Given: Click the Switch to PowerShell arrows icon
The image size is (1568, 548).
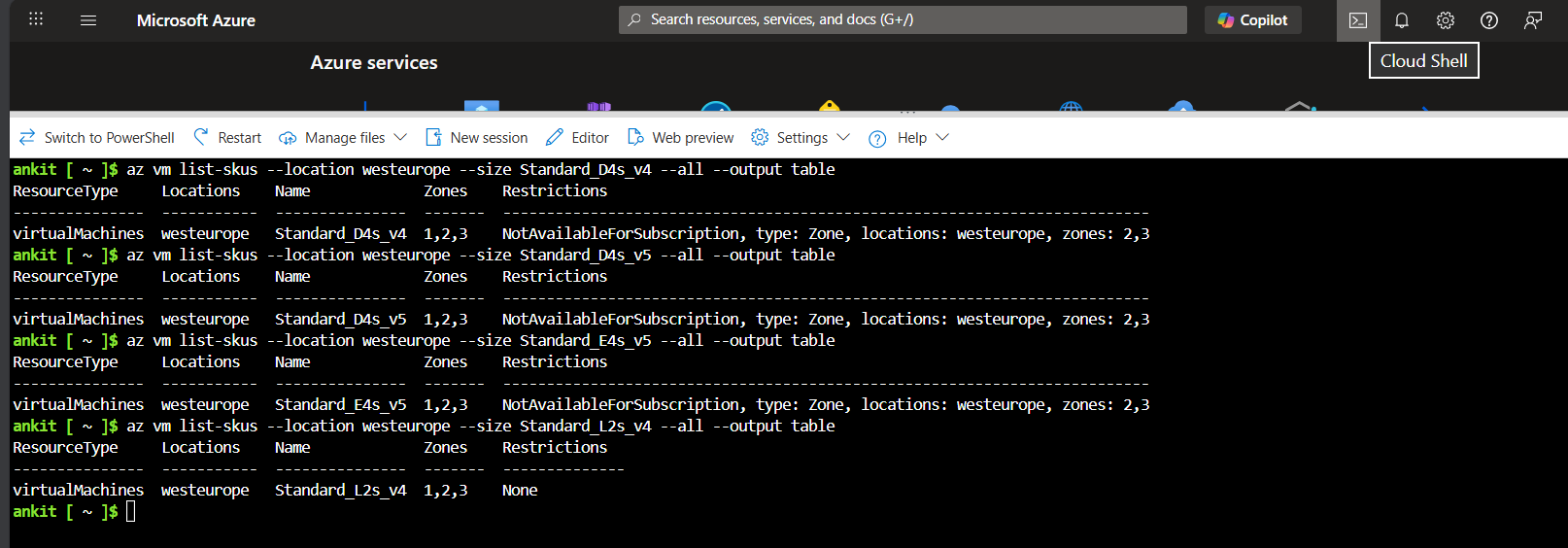Looking at the screenshot, I should (27, 137).
